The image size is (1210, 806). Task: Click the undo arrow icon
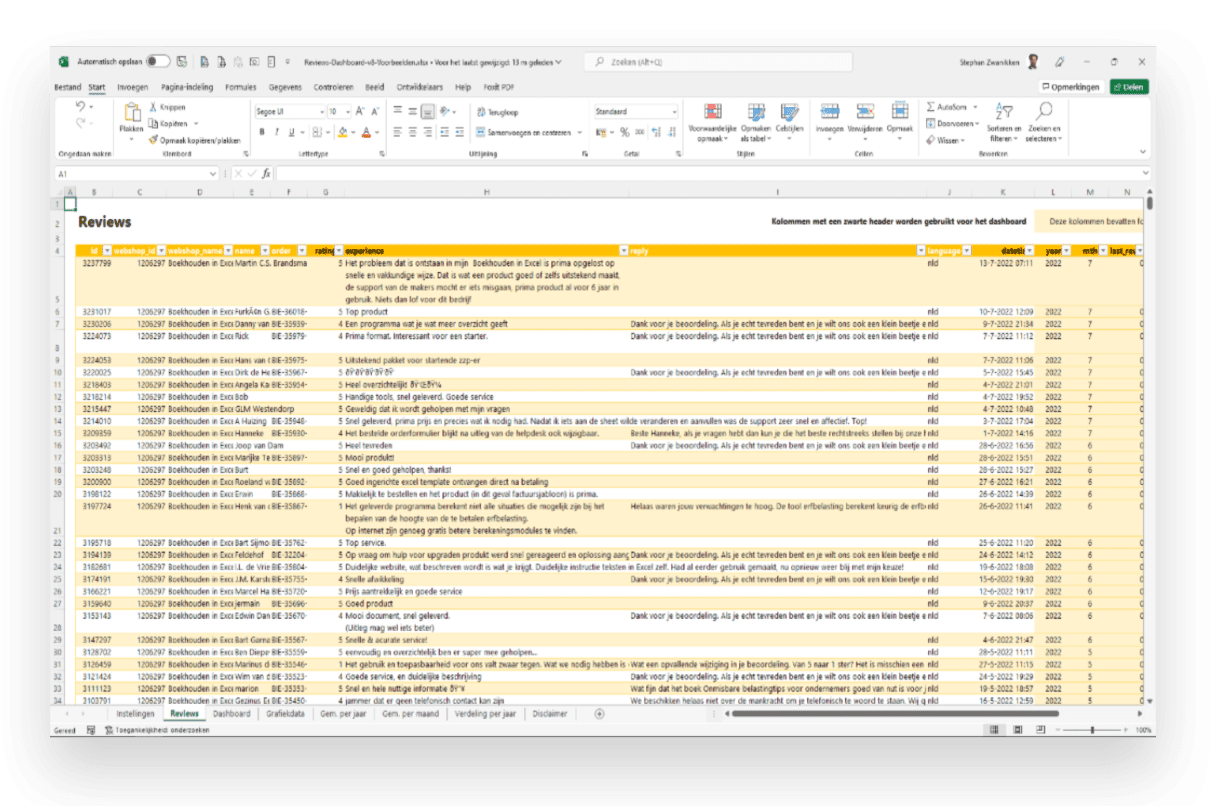point(81,107)
